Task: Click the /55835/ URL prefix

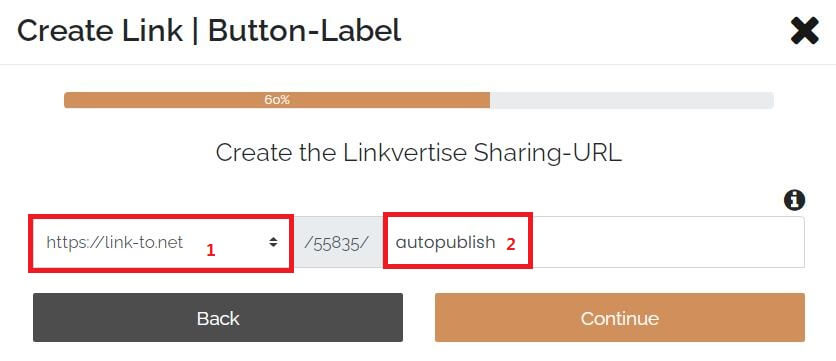Action: pos(336,242)
